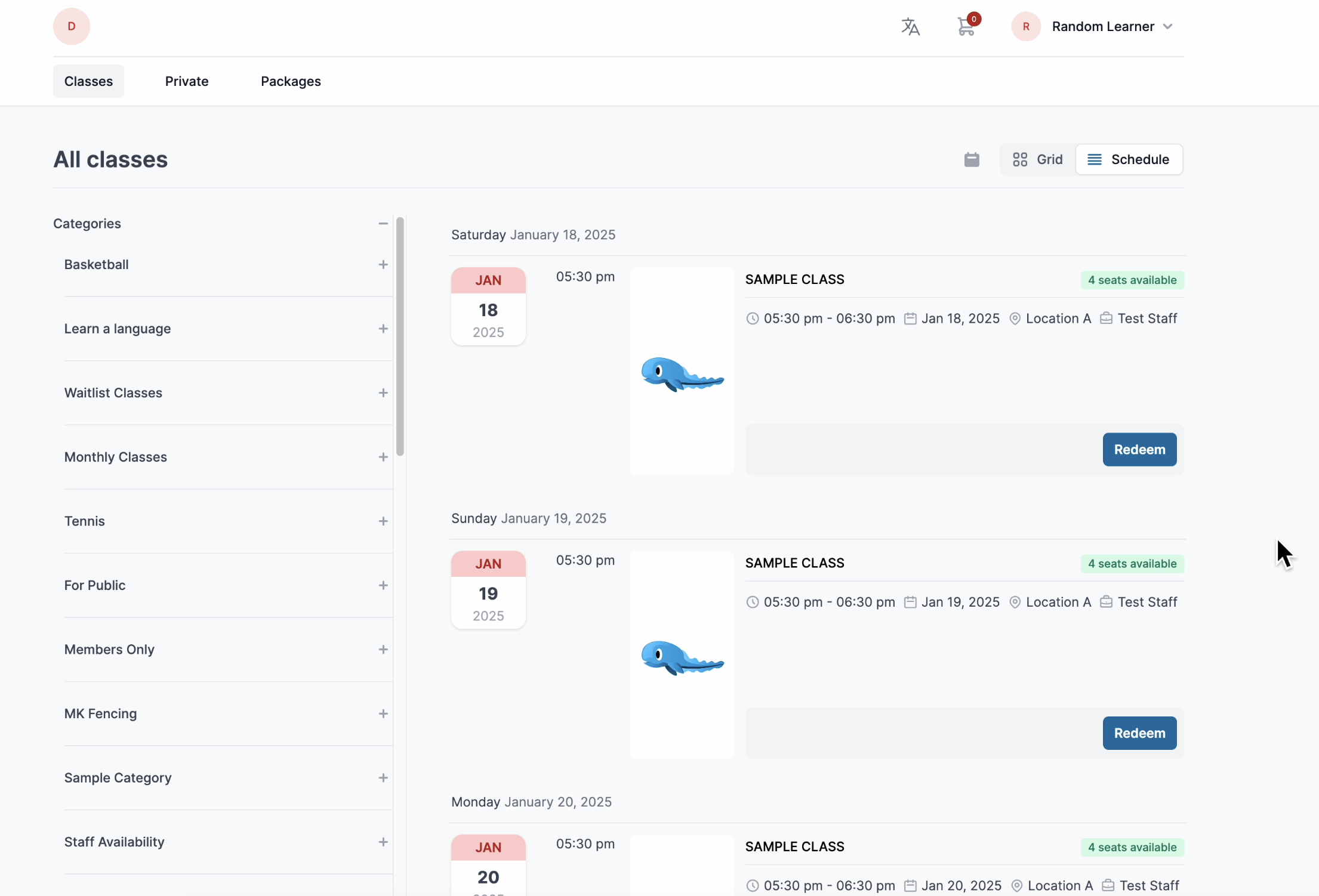Screen dimensions: 1319x896
Task: Collapse the Categories section
Action: [x=383, y=224]
